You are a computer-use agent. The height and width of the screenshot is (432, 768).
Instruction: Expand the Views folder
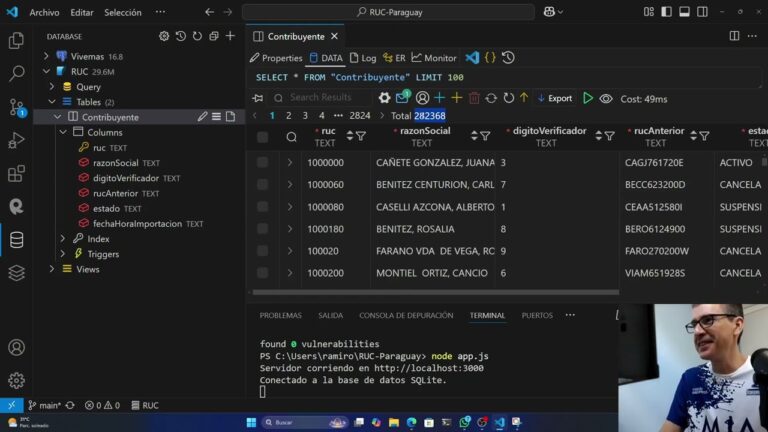(52, 268)
